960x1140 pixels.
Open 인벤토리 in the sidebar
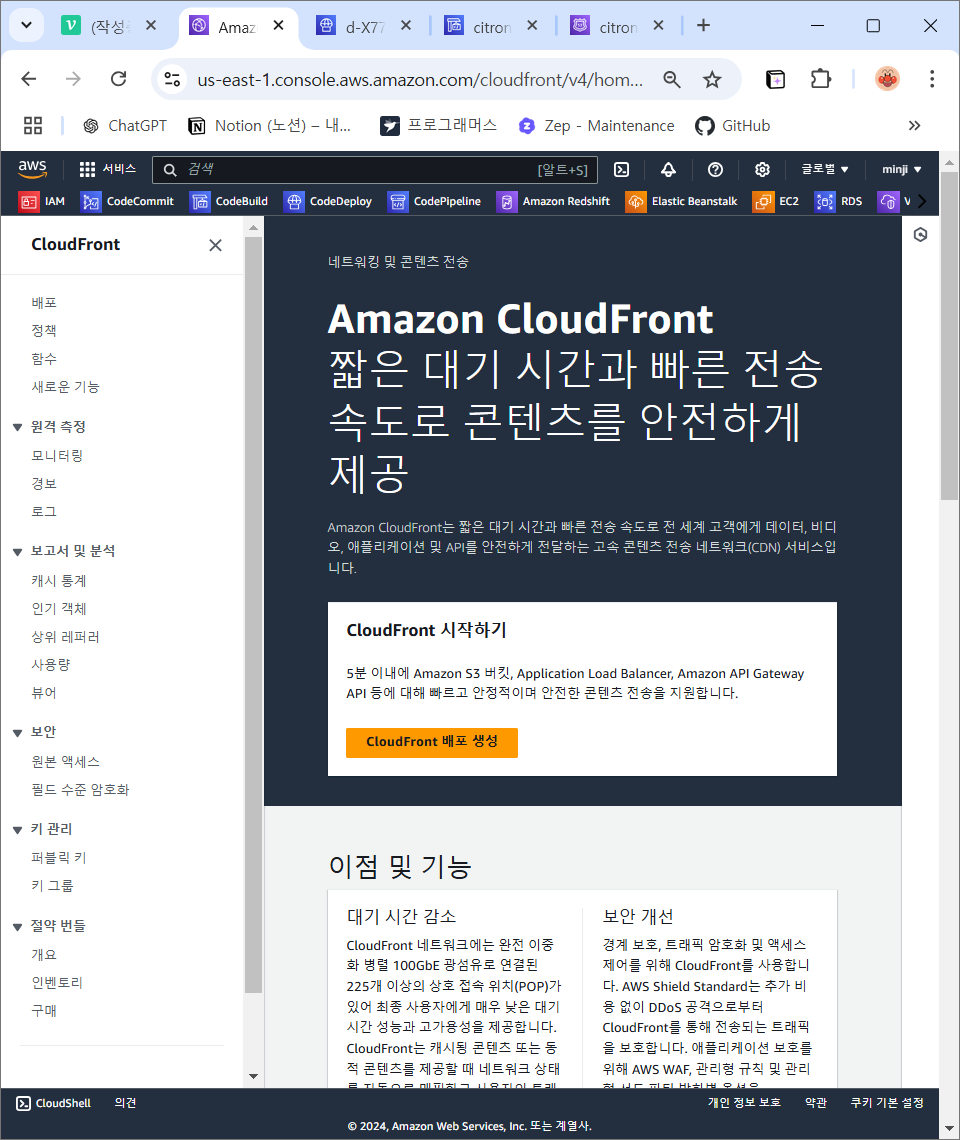tap(57, 983)
